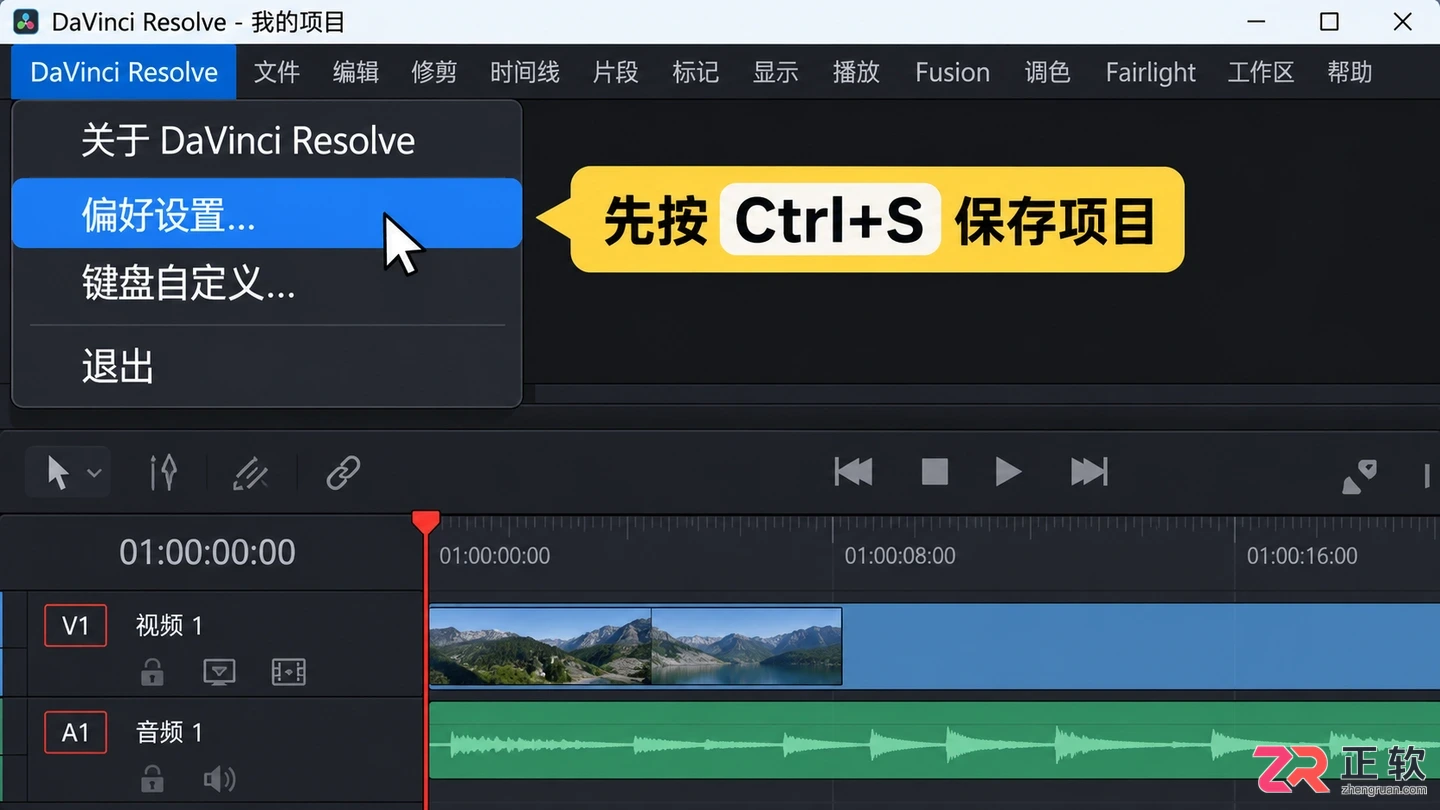Stop timeline playback
Viewport: 1440px width, 810px height.
935,471
